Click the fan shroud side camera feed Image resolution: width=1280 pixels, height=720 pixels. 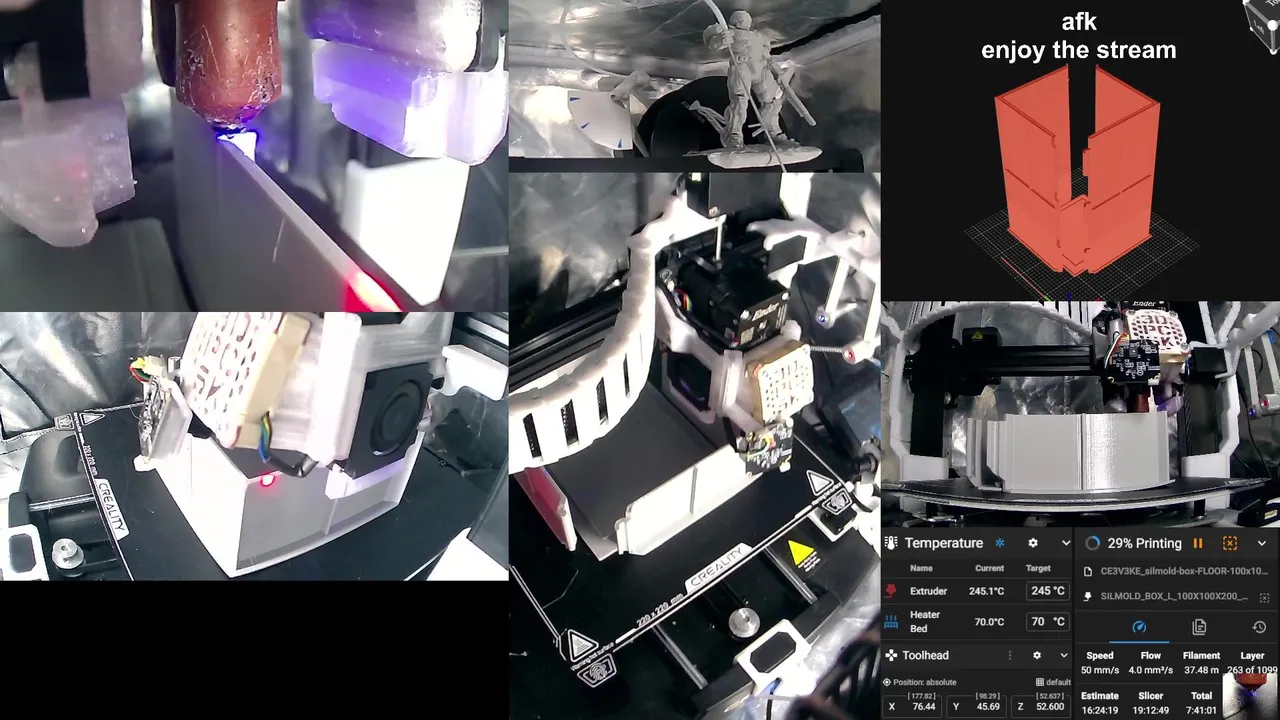(254, 447)
